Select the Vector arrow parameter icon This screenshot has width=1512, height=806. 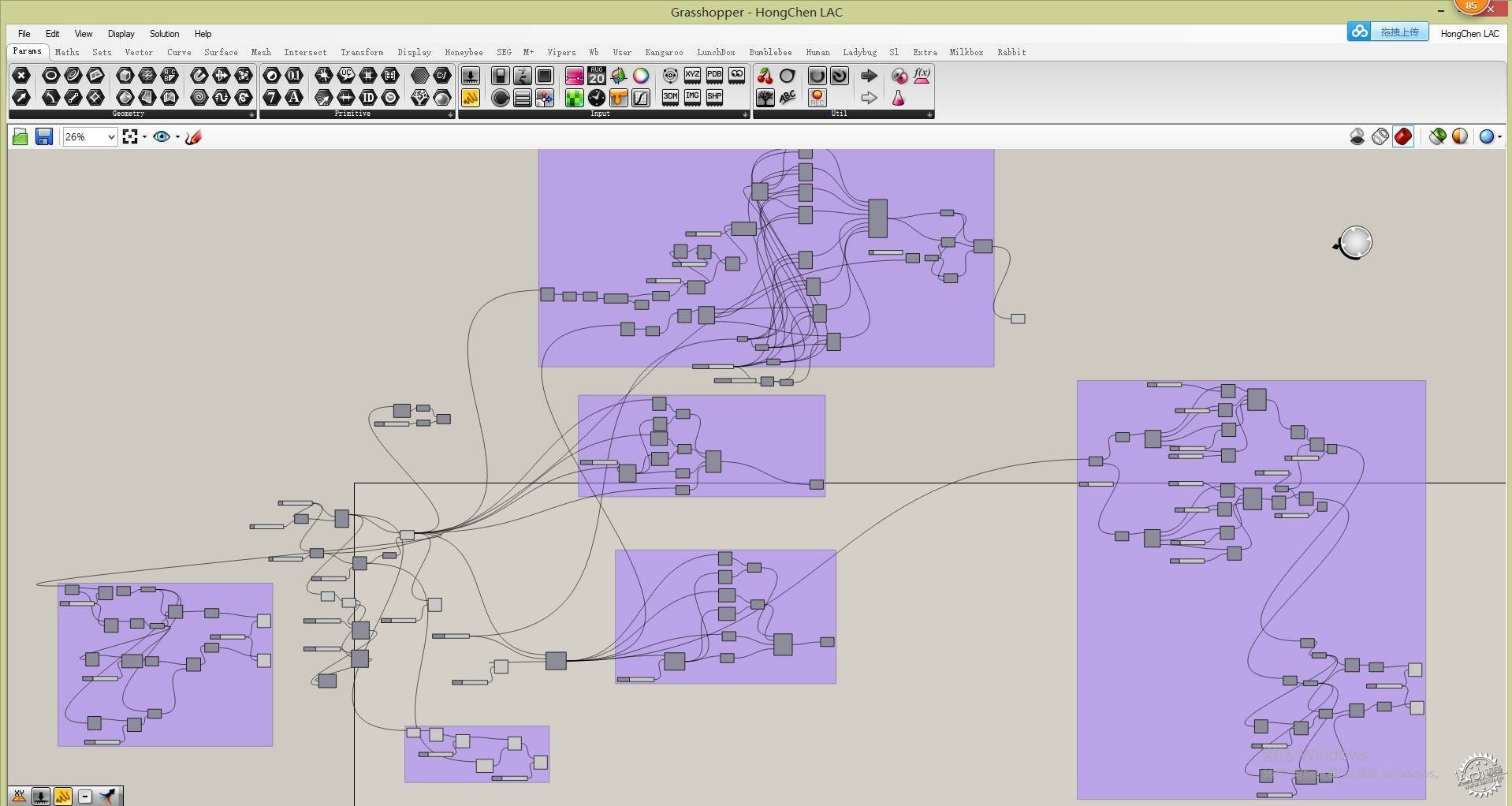pyautogui.click(x=22, y=98)
